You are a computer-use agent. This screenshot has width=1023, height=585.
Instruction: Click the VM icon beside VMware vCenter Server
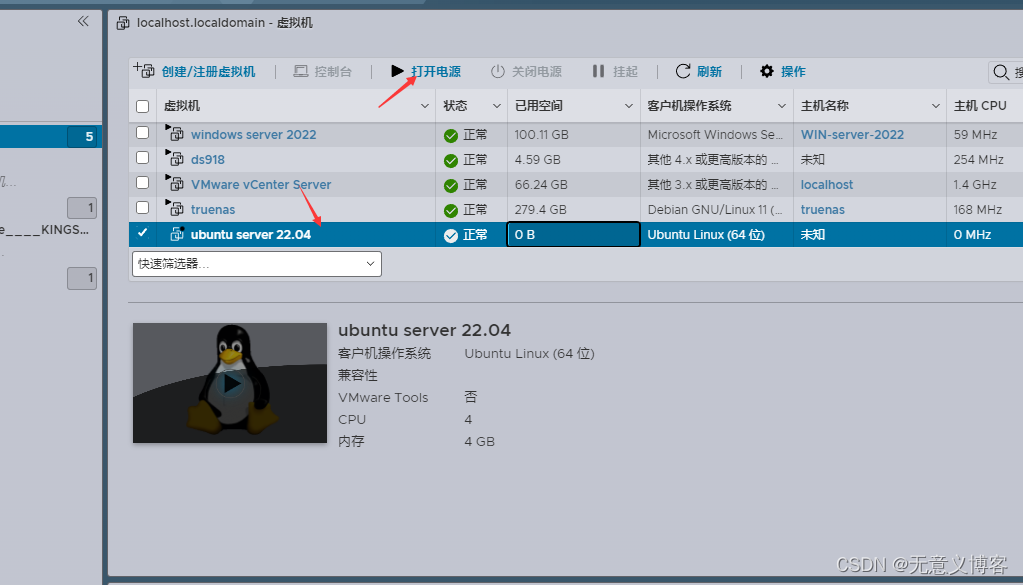pos(174,183)
